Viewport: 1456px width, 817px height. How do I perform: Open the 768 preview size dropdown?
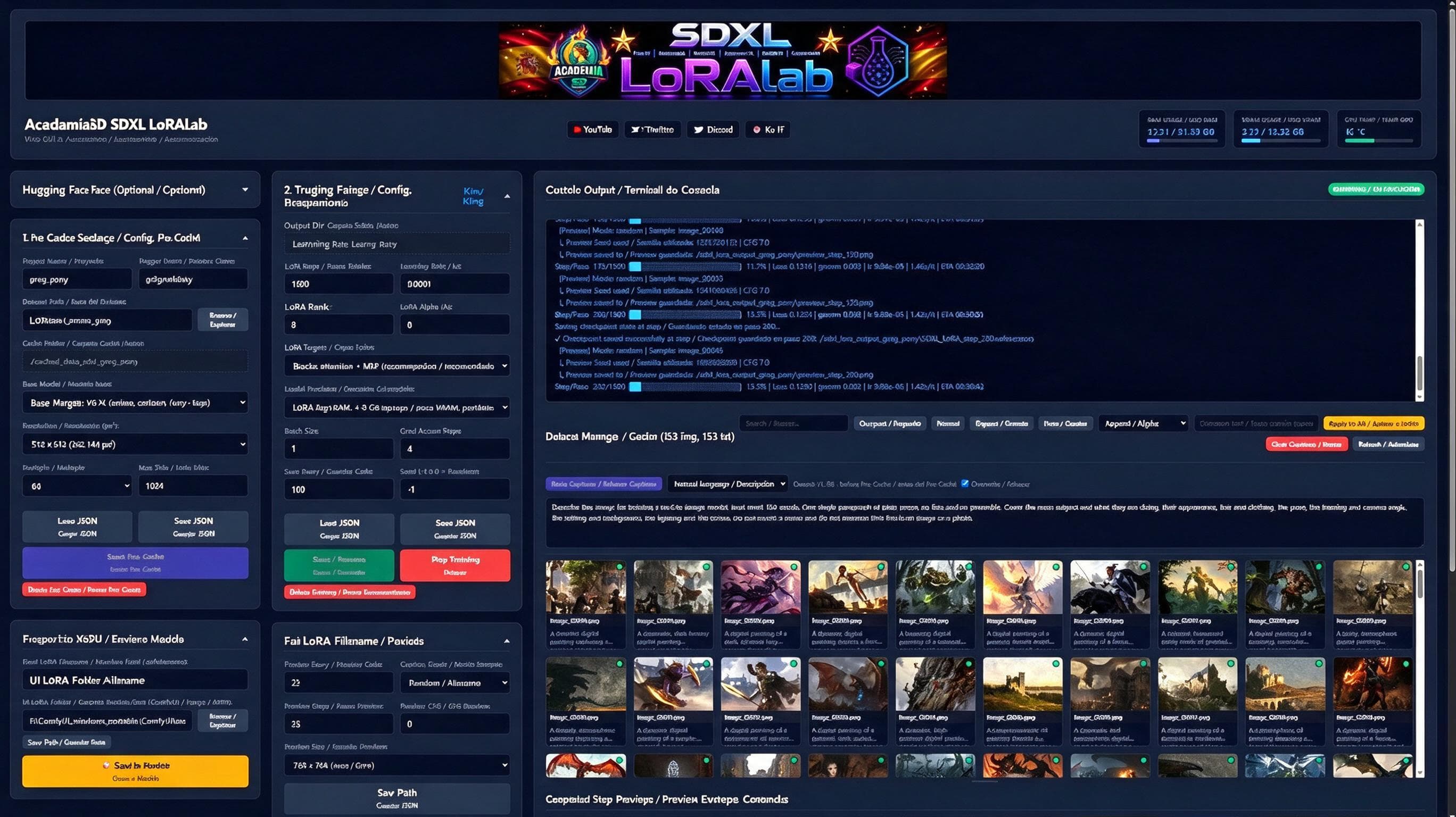point(397,765)
